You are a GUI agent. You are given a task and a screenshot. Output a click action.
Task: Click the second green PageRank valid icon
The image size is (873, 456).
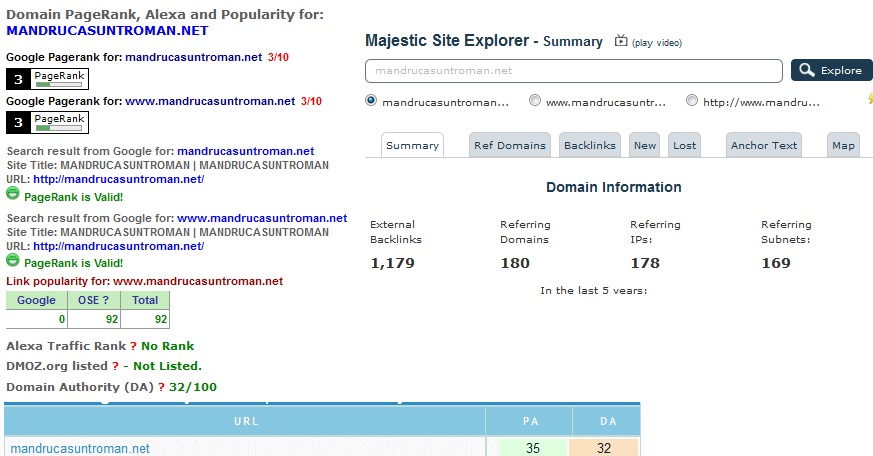13,260
